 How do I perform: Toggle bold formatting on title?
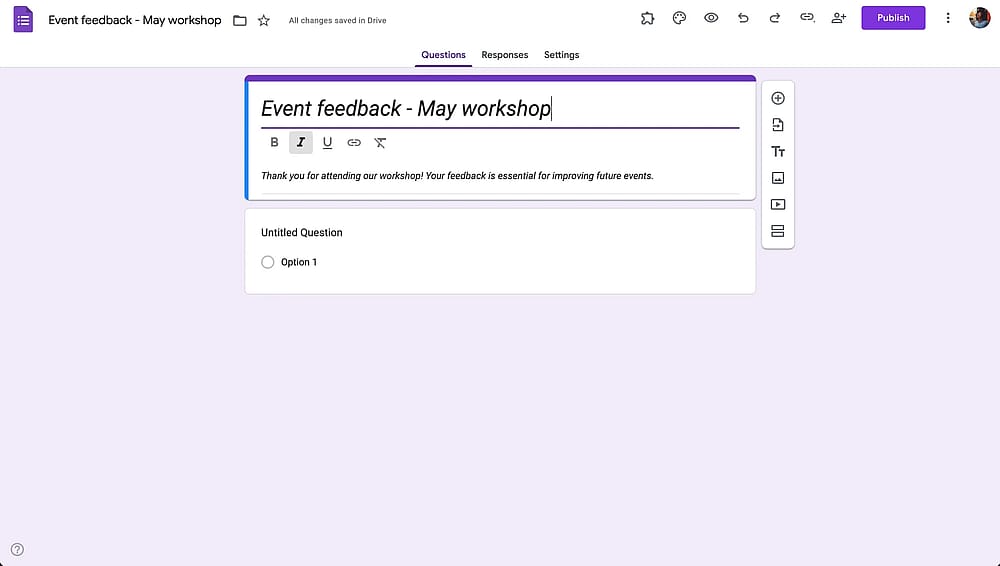click(x=274, y=142)
